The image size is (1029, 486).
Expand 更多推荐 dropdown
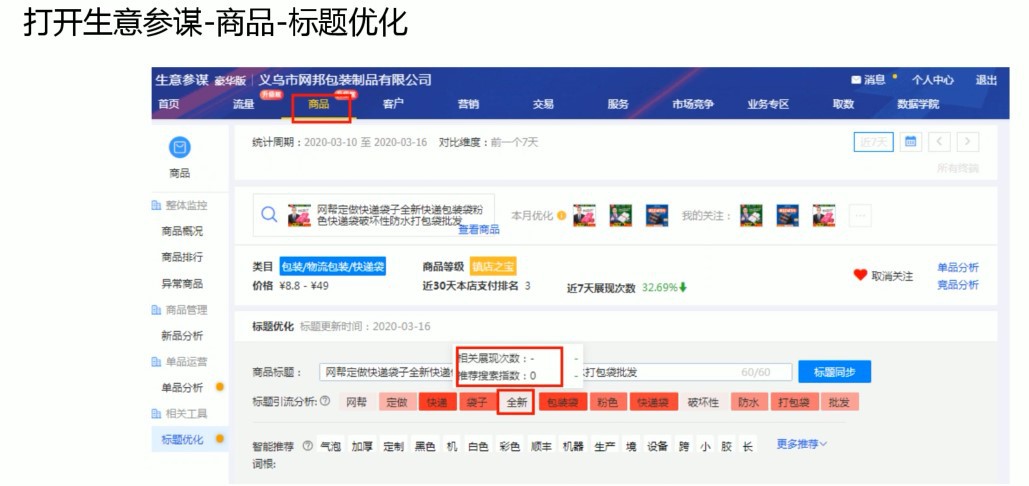tap(802, 444)
